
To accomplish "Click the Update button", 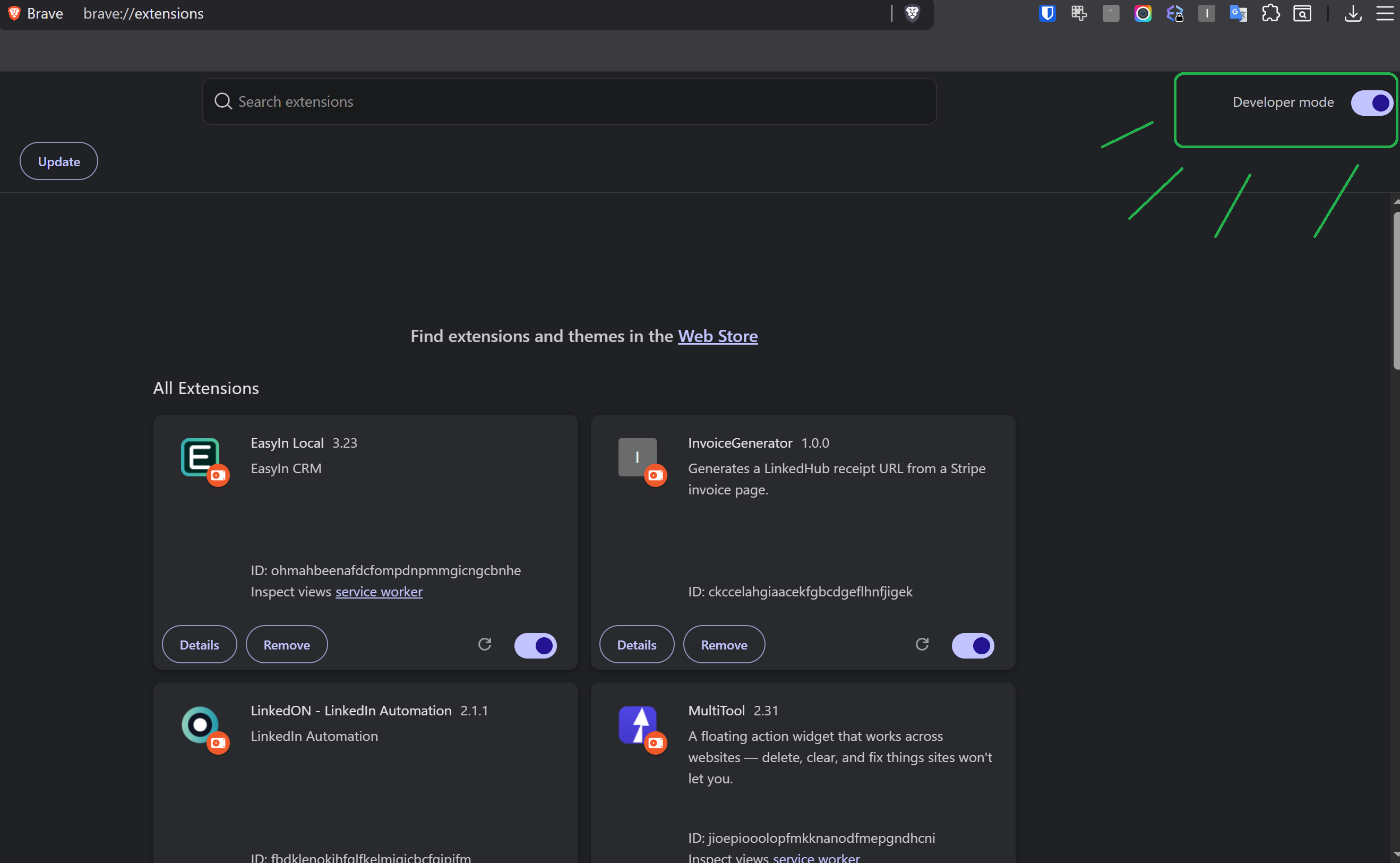I will pos(59,161).
